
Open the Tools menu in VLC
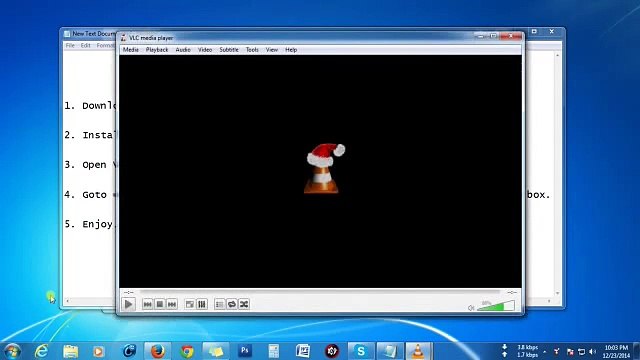(252, 50)
